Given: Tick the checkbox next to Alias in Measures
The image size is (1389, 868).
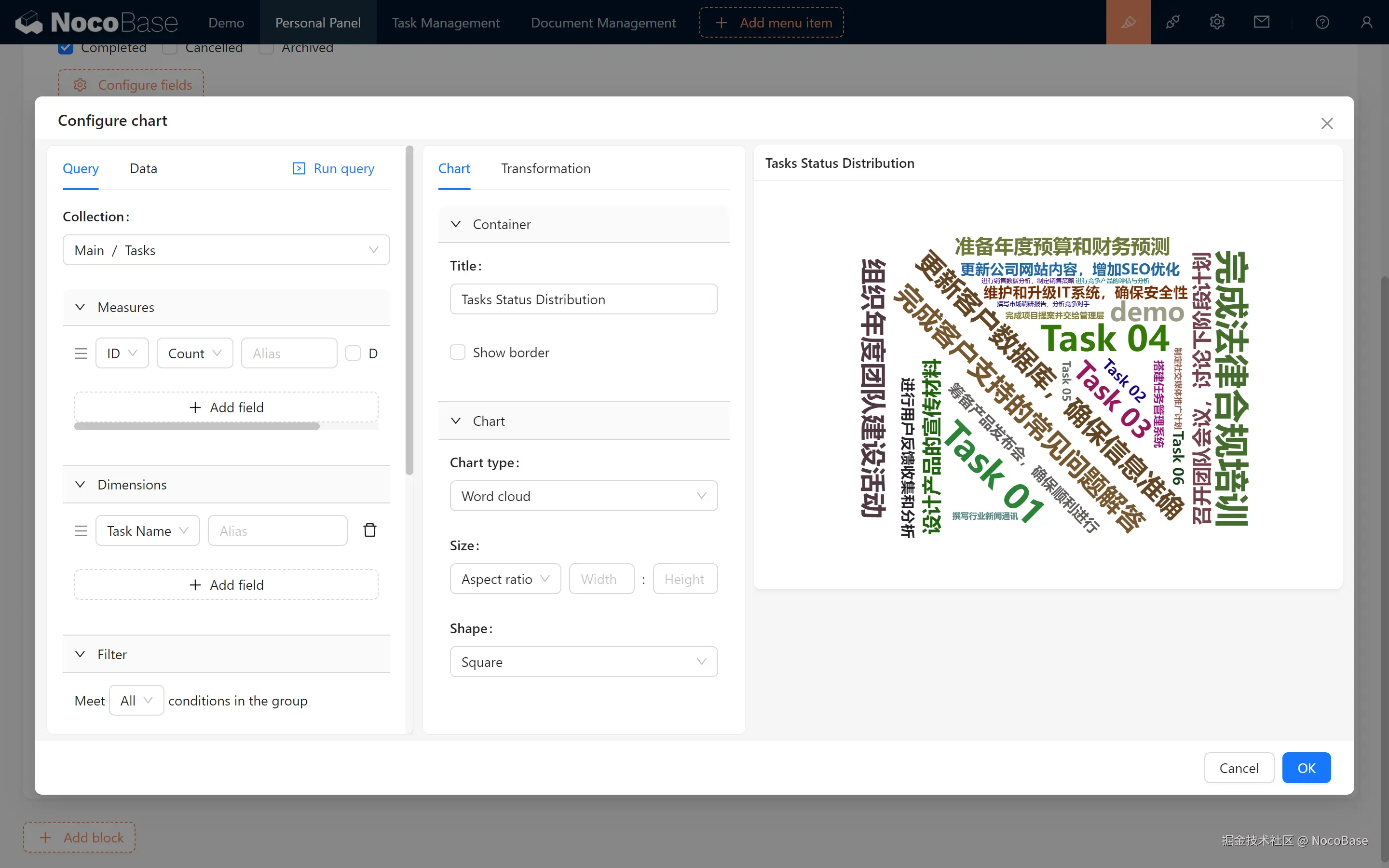Looking at the screenshot, I should coord(353,353).
